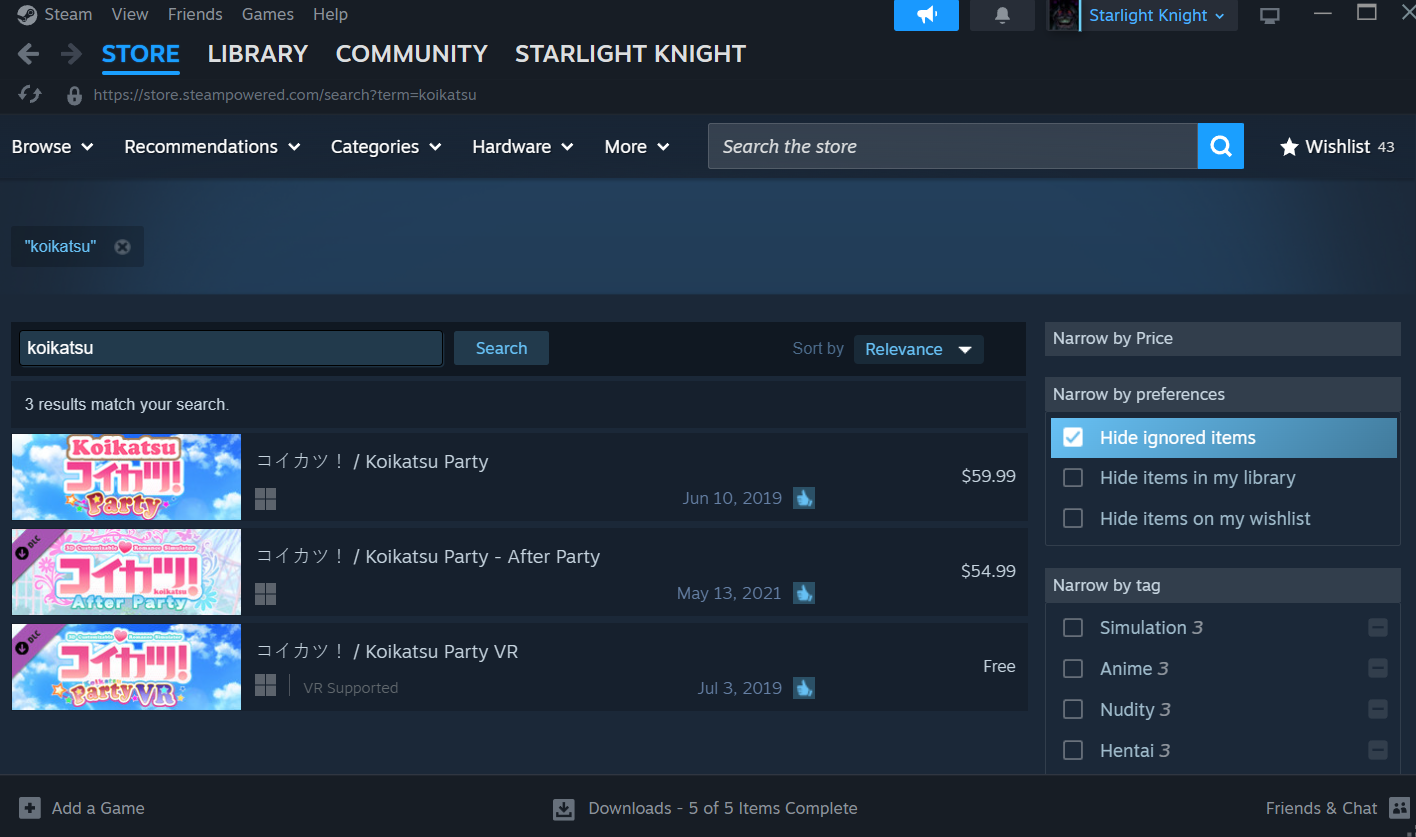
Task: Open the Sort by Relevance dropdown
Action: (x=919, y=349)
